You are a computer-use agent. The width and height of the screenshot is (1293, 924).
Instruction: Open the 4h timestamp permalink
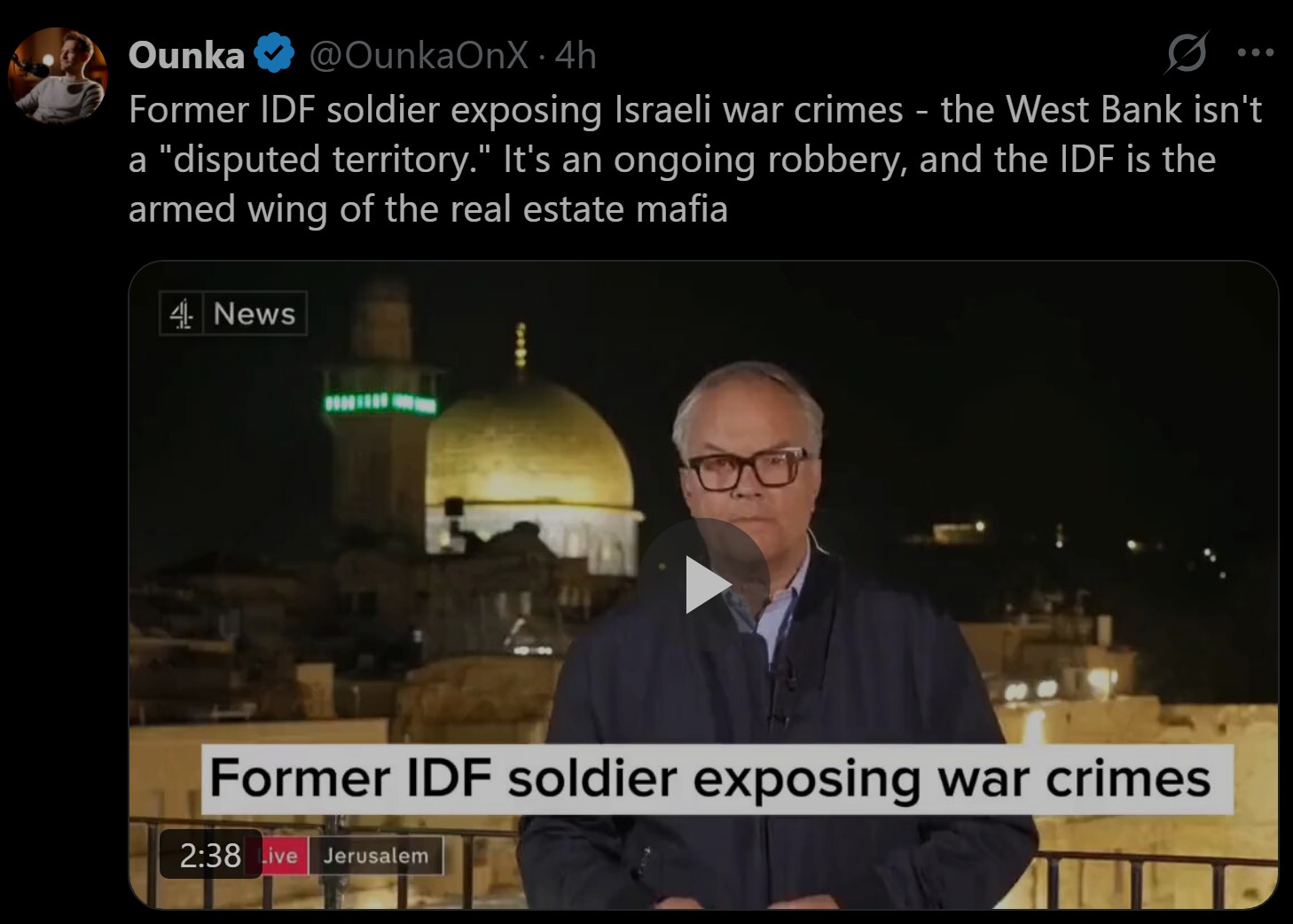576,55
